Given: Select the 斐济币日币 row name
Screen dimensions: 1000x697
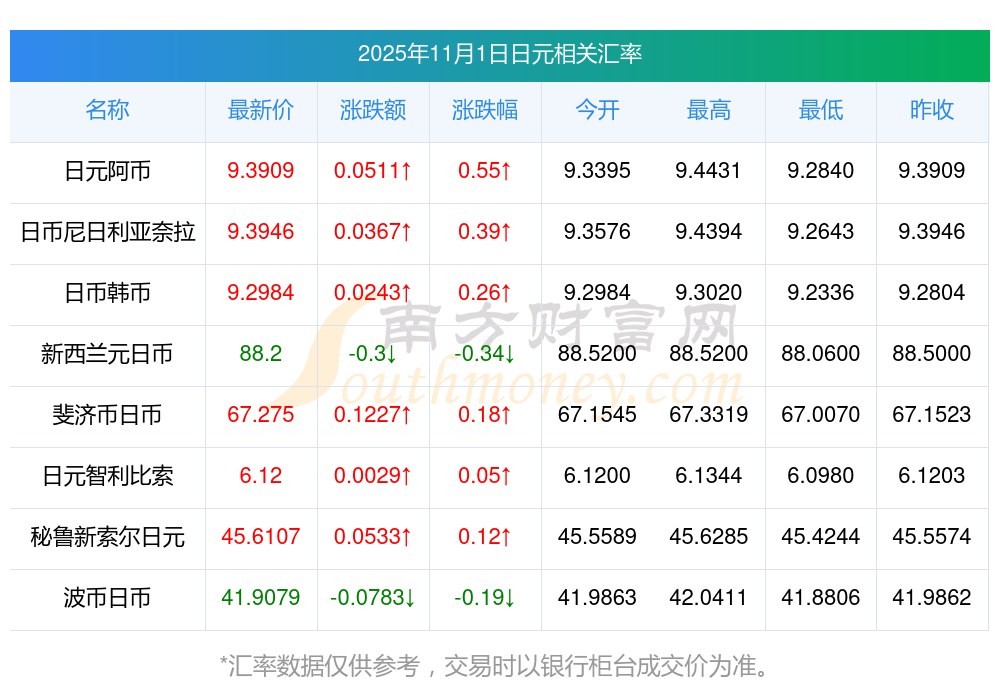Looking at the screenshot, I should [107, 415].
